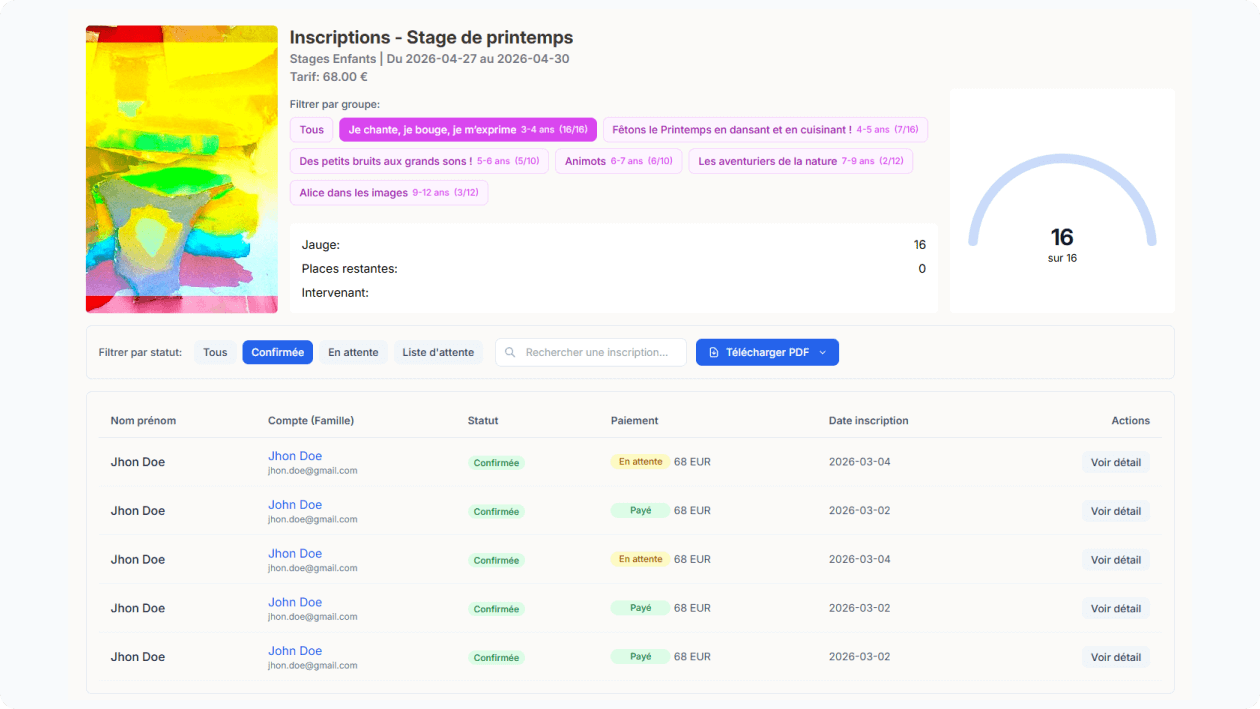Click the file icon on Télécharger PDF
This screenshot has width=1260, height=709.
coord(714,353)
